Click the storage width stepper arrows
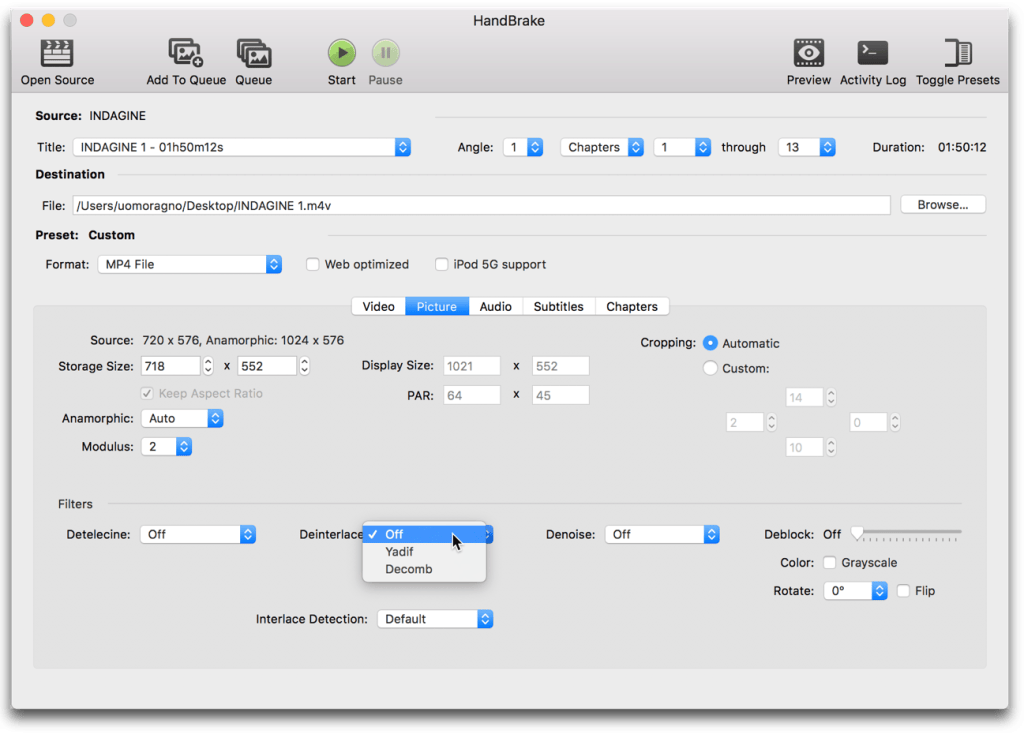 click(208, 366)
